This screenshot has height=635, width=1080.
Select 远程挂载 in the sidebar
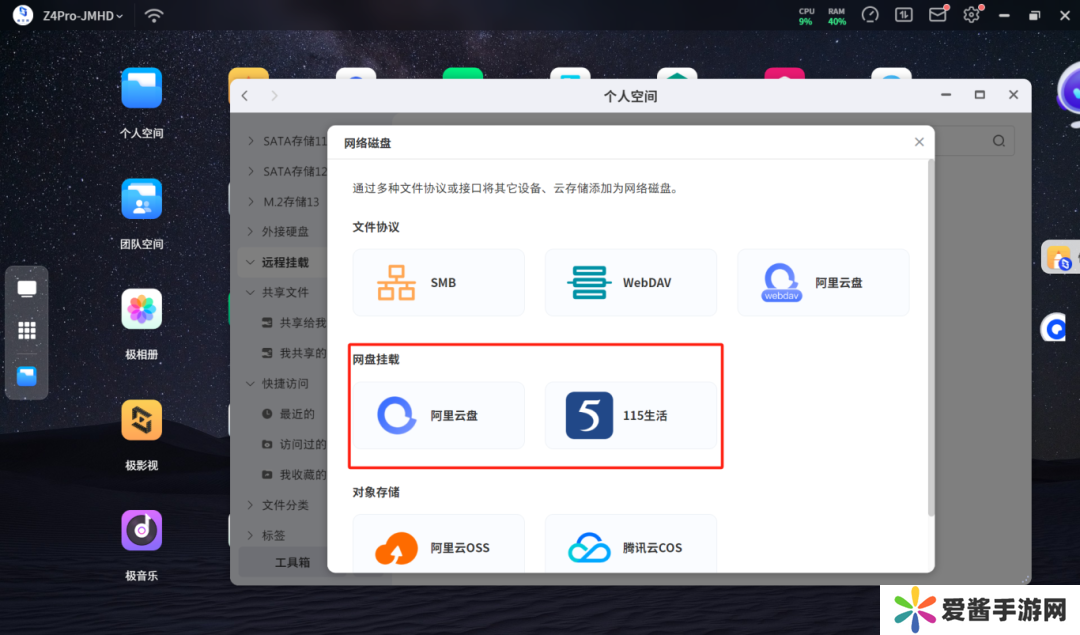285,262
